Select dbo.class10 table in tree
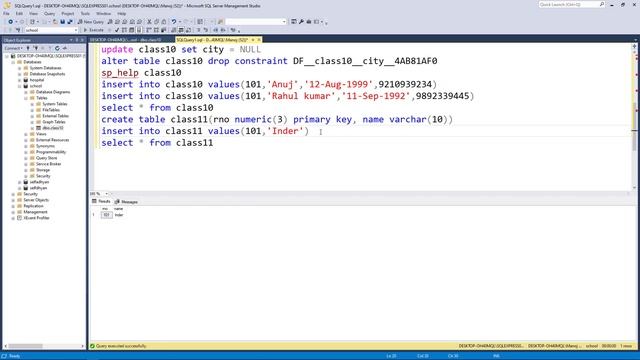 [x=53, y=128]
